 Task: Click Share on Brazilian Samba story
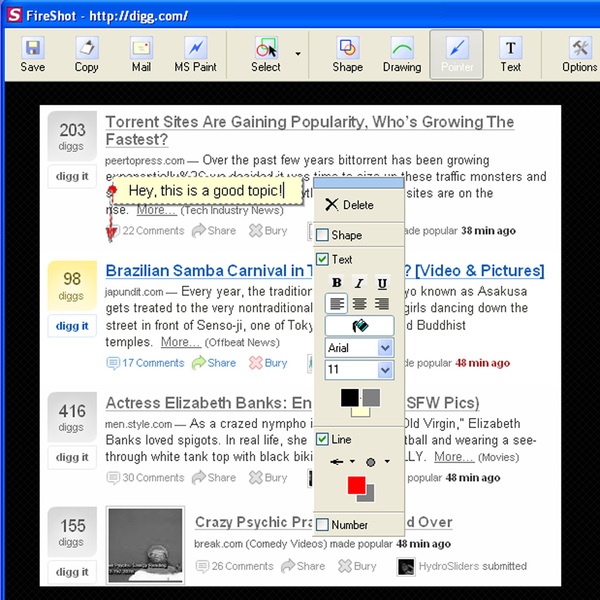click(214, 363)
